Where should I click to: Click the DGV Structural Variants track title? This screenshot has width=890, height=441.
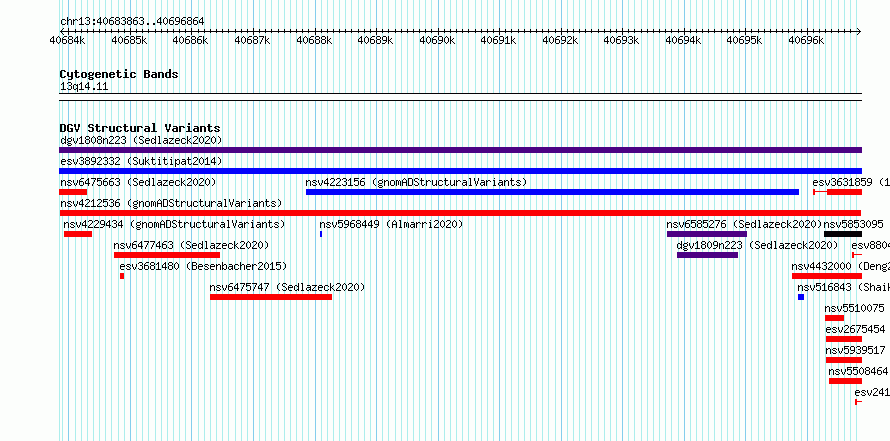(x=140, y=128)
